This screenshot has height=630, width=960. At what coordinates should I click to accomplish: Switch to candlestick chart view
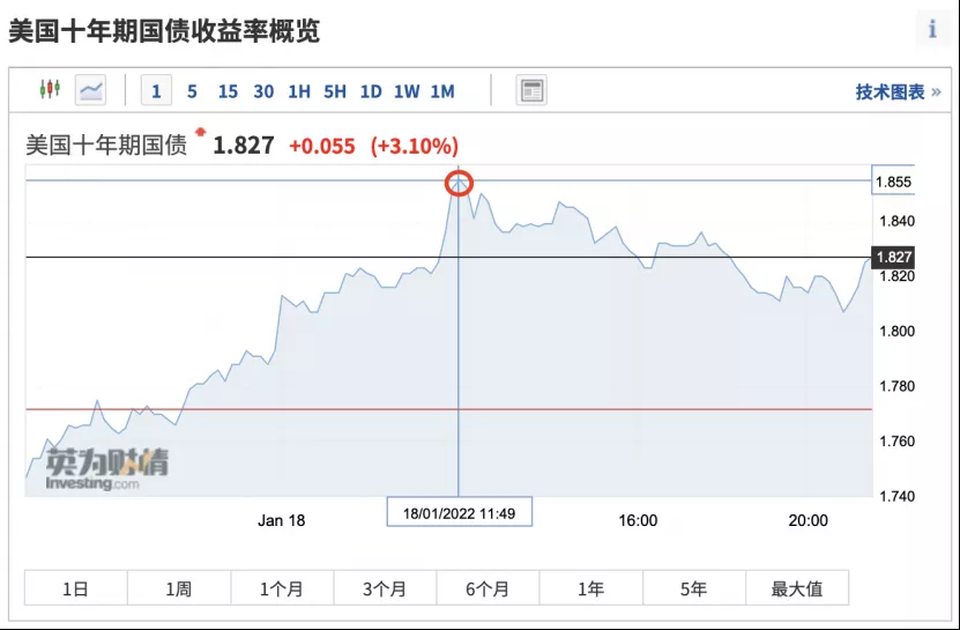point(50,90)
